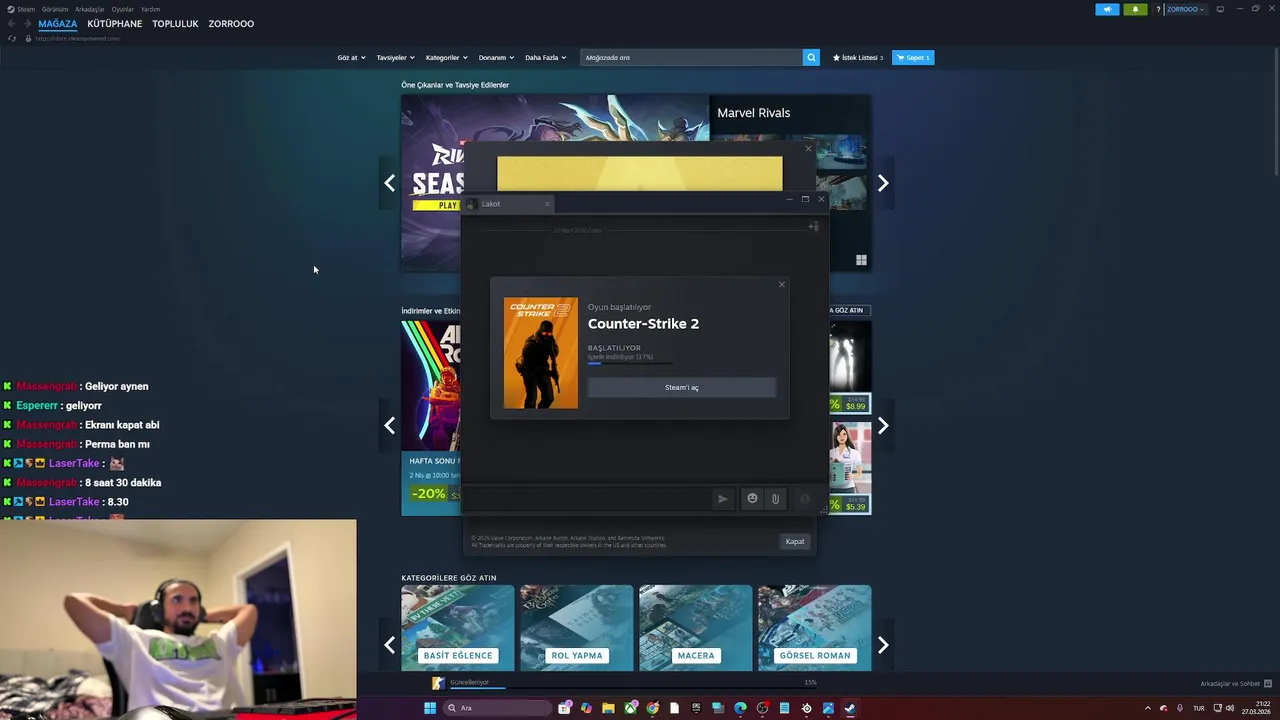Close the Counter-Strike 2 launch dialog
Viewport: 1280px width, 720px height.
point(782,285)
